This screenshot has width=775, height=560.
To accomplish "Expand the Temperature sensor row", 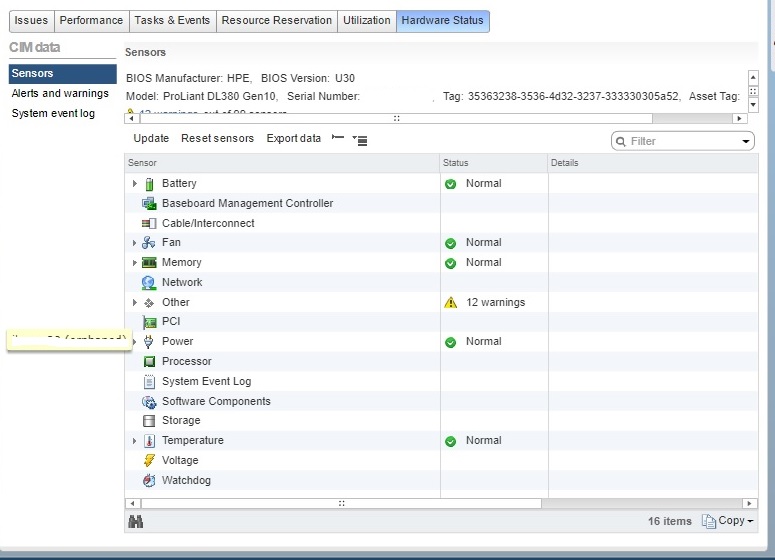I will pyautogui.click(x=134, y=441).
